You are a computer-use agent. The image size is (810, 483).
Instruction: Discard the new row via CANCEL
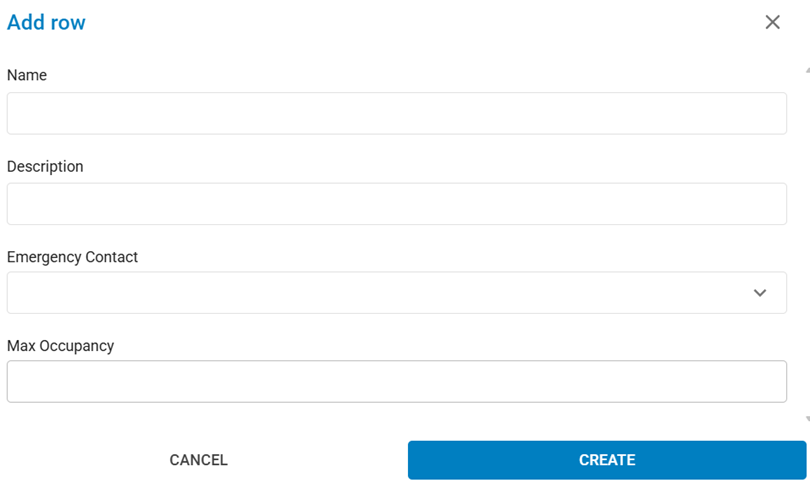tap(199, 460)
